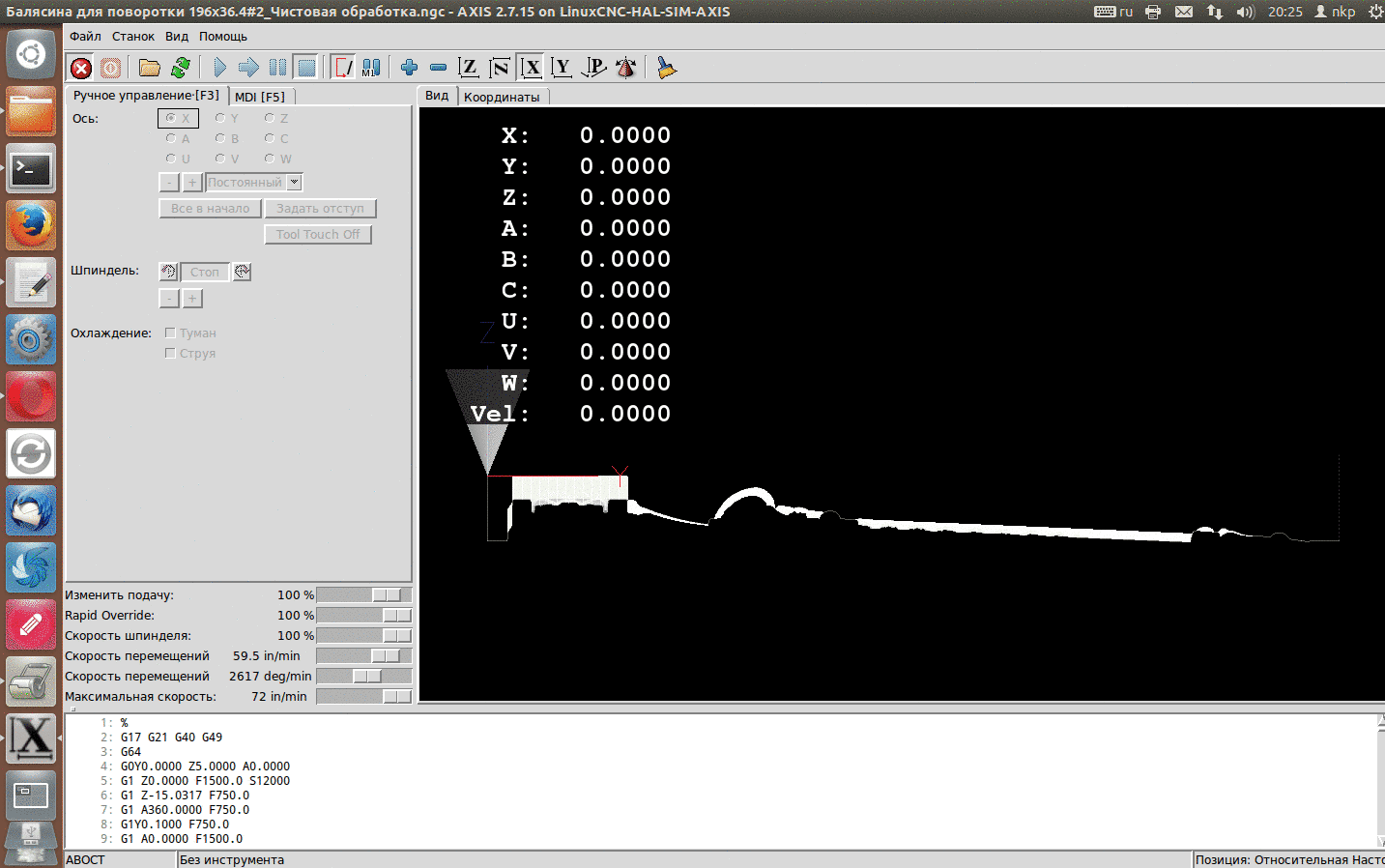Open a G-code file with folder icon
Screen dimensions: 1385x868
[x=149, y=68]
